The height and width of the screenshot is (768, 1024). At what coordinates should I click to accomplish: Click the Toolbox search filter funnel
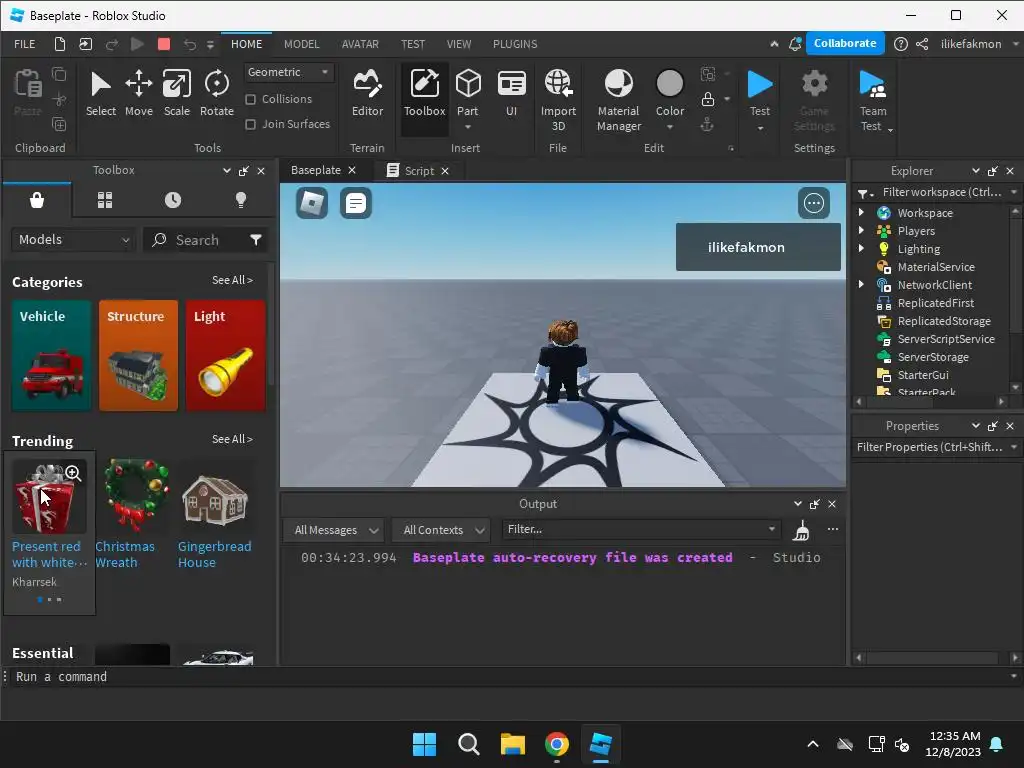pyautogui.click(x=256, y=240)
